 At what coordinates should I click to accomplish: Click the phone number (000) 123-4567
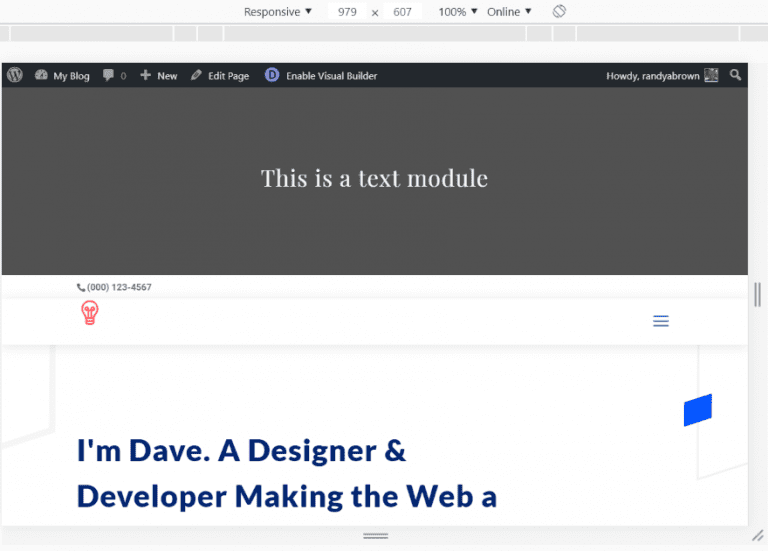[x=115, y=287]
